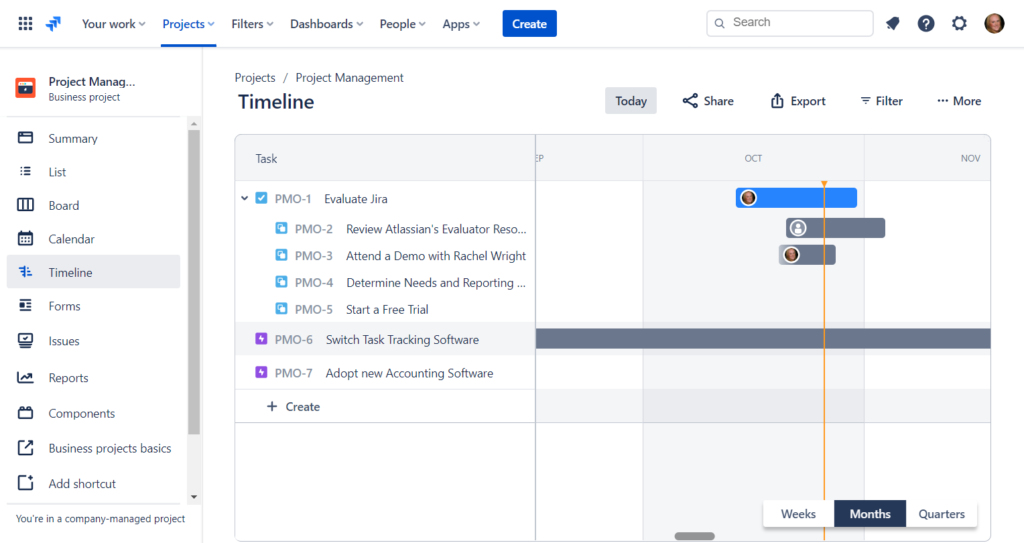1024x543 pixels.
Task: Click the blue Create button
Action: (x=529, y=24)
